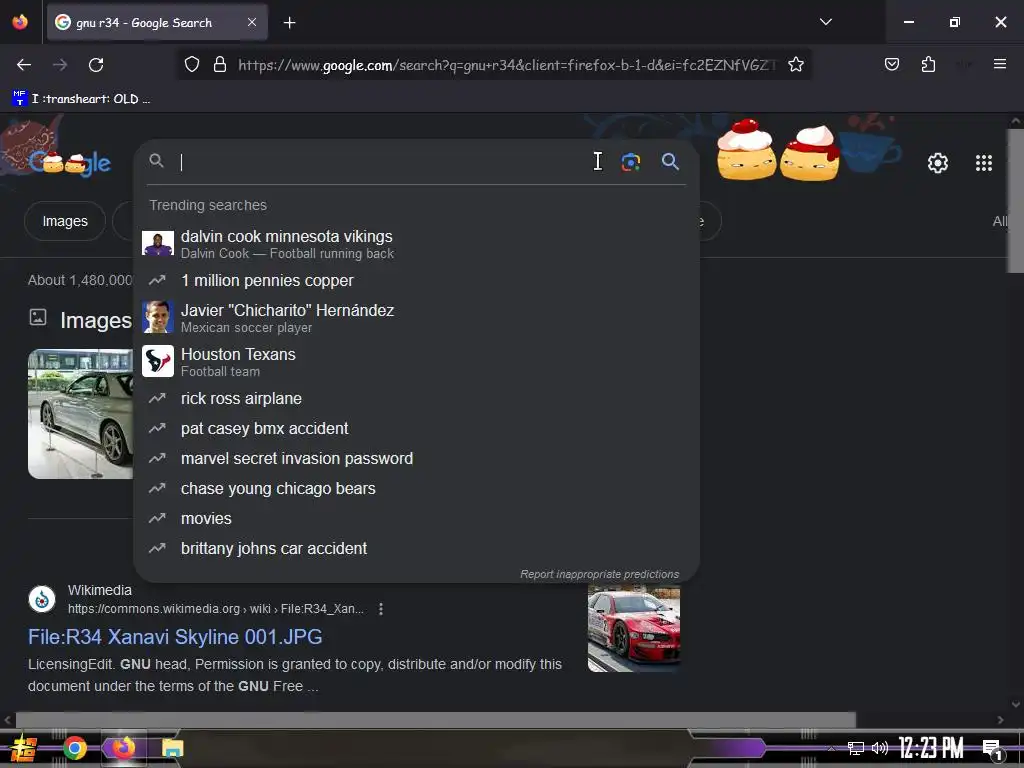Click the Google doodle logo
Image resolution: width=1024 pixels, height=768 pixels.
[69, 161]
